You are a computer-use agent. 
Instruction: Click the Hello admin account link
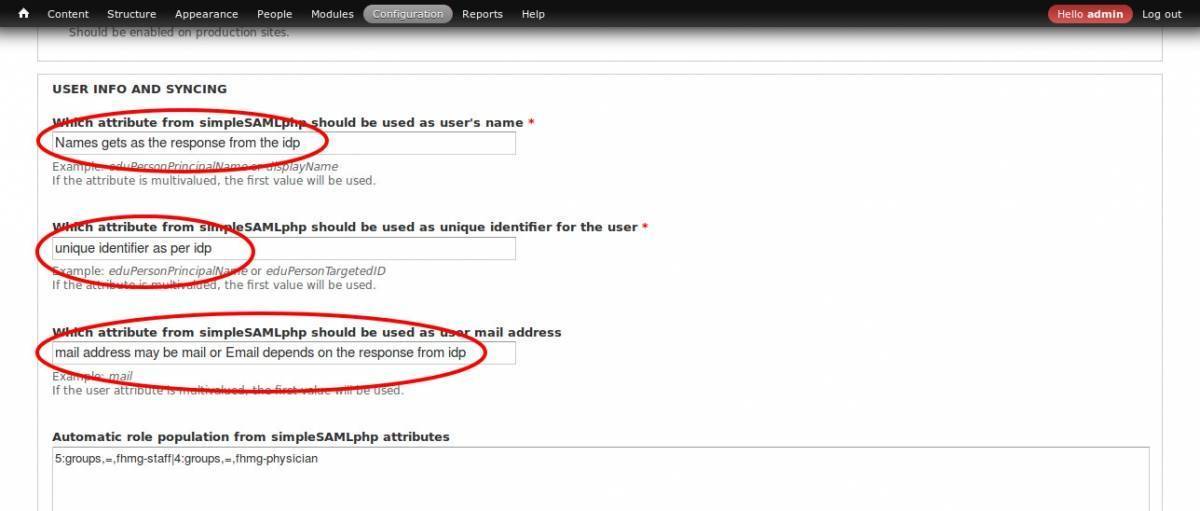(x=1090, y=14)
